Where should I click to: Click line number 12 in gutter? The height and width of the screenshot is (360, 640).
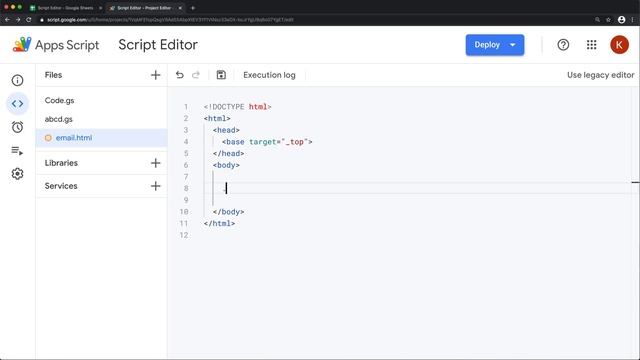pyautogui.click(x=184, y=236)
